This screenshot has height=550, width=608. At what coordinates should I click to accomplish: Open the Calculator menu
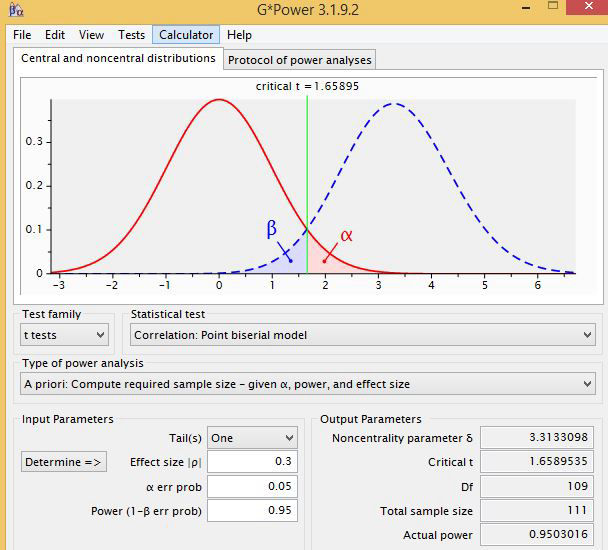186,34
